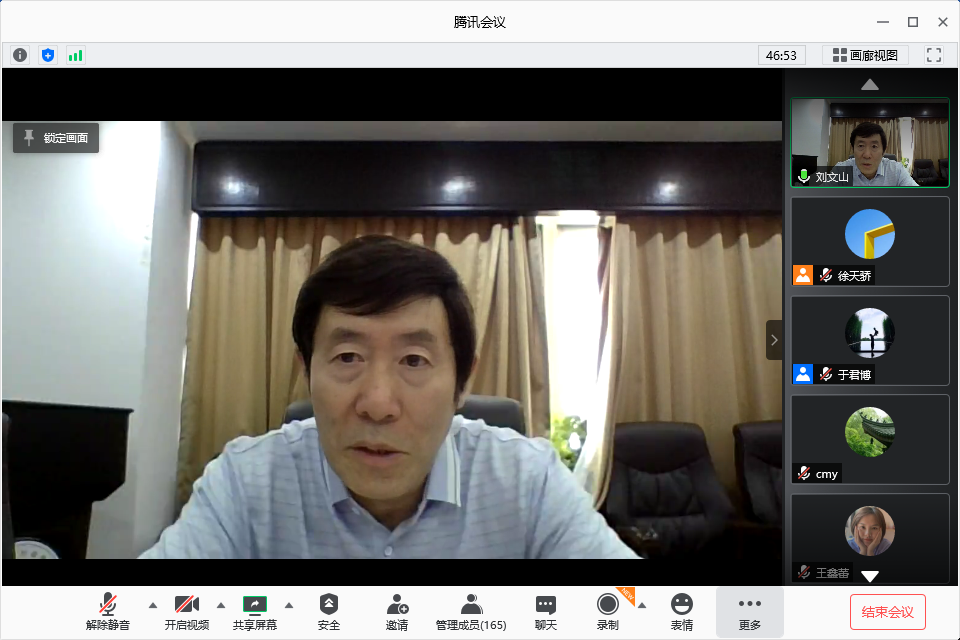Screen dimensions: 960x640
Task: Unmute microphone with 解除静音
Action: 108,611
